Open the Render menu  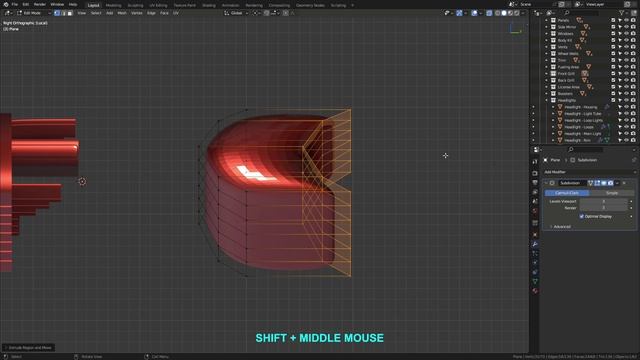coord(40,4)
